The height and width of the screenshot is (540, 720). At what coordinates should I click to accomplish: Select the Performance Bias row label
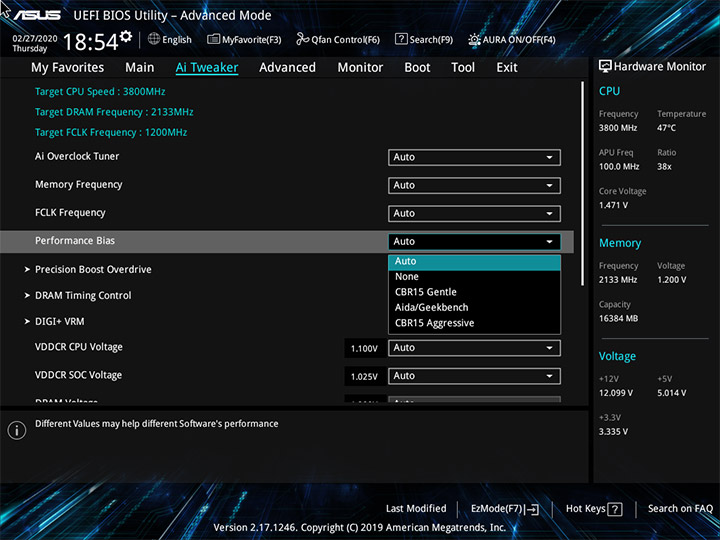point(75,241)
